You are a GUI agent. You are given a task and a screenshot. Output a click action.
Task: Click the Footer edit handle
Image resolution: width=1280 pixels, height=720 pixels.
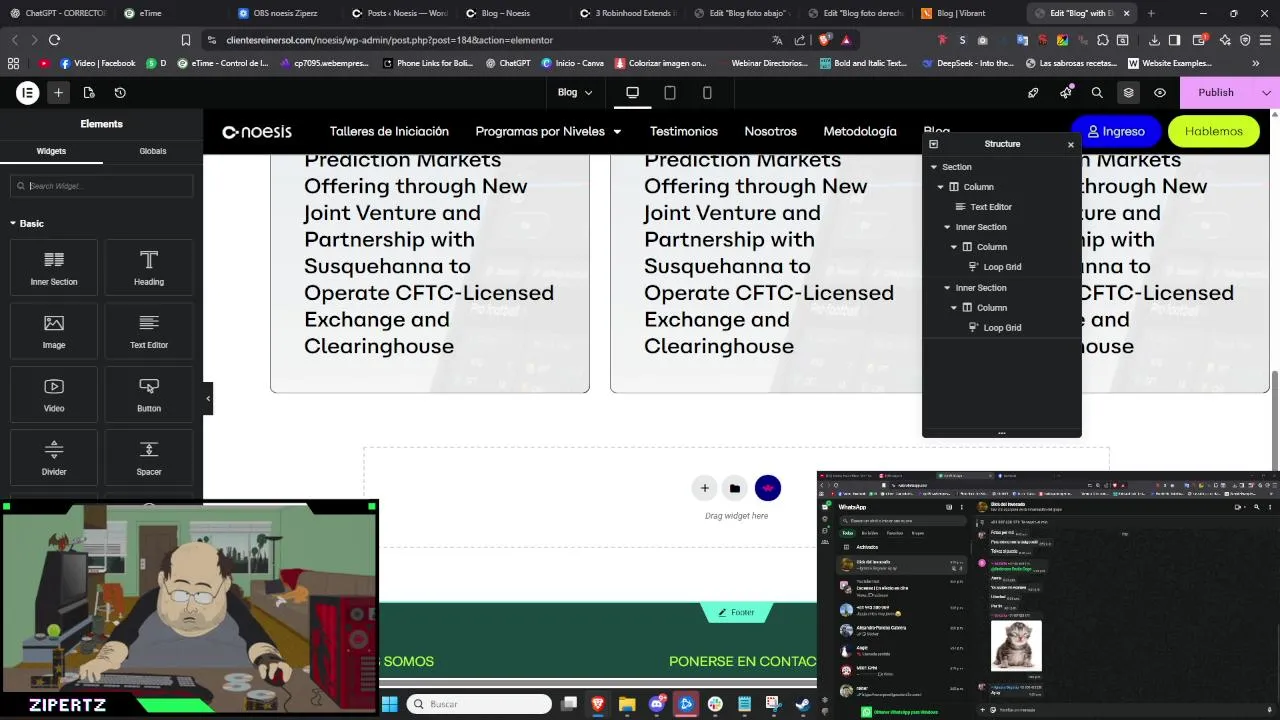pos(735,612)
